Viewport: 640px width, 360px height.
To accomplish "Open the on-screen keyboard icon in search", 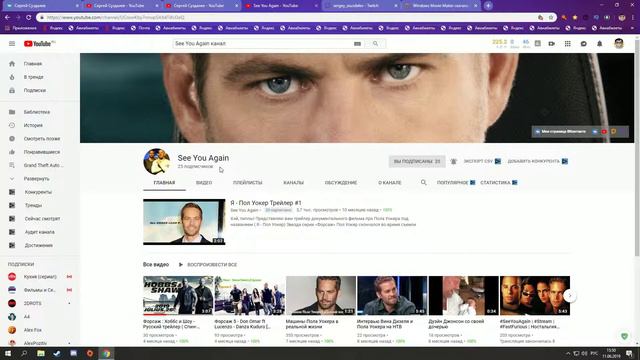I will (357, 44).
